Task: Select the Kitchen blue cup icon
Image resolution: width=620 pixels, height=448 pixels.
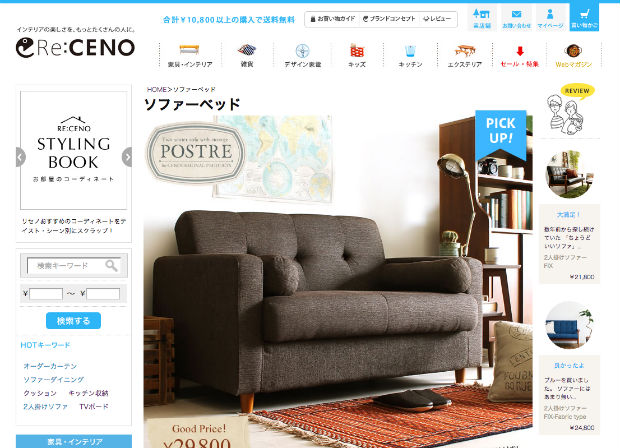Action: point(410,51)
